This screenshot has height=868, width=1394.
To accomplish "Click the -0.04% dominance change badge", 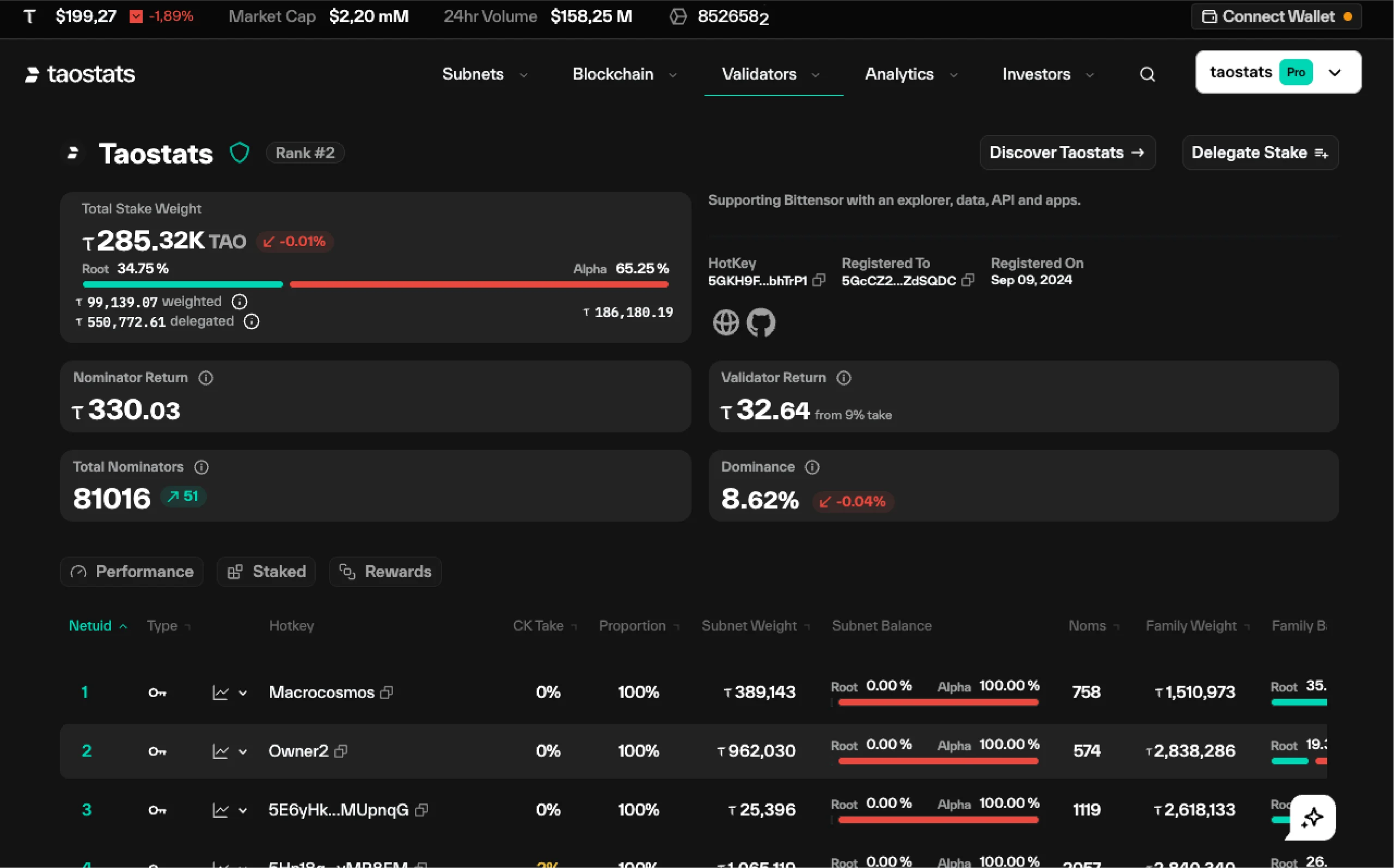I will pyautogui.click(x=853, y=502).
